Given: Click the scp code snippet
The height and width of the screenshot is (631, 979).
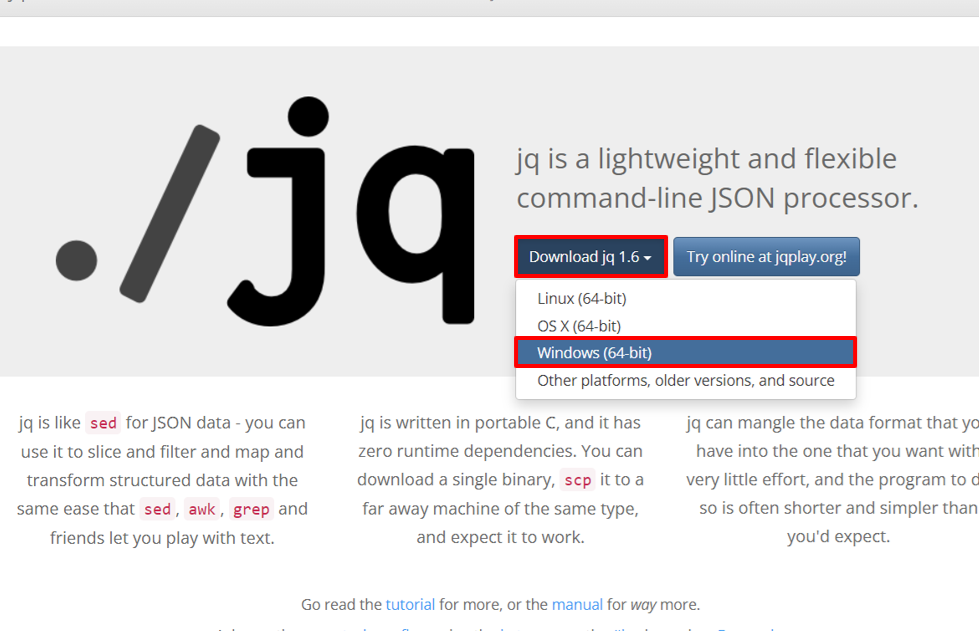Looking at the screenshot, I should tap(578, 480).
